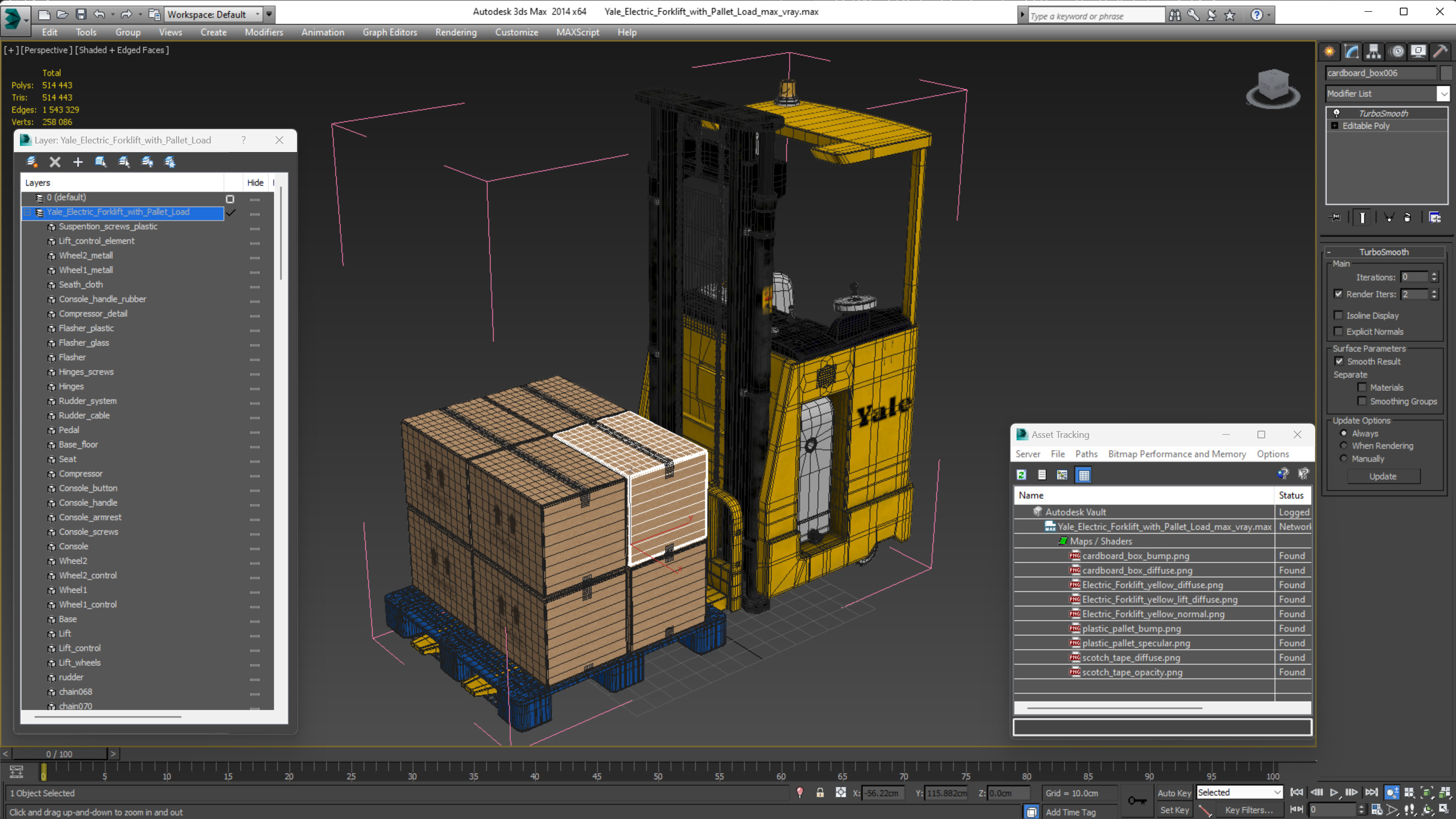
Task: Toggle the Render Iters checkbox
Action: (x=1338, y=294)
